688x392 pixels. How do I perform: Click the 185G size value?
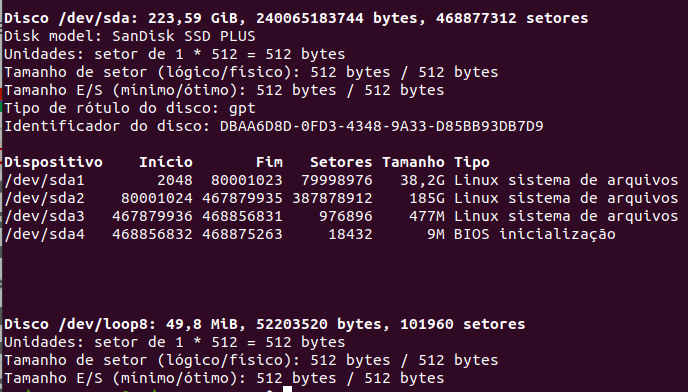[x=426, y=198]
